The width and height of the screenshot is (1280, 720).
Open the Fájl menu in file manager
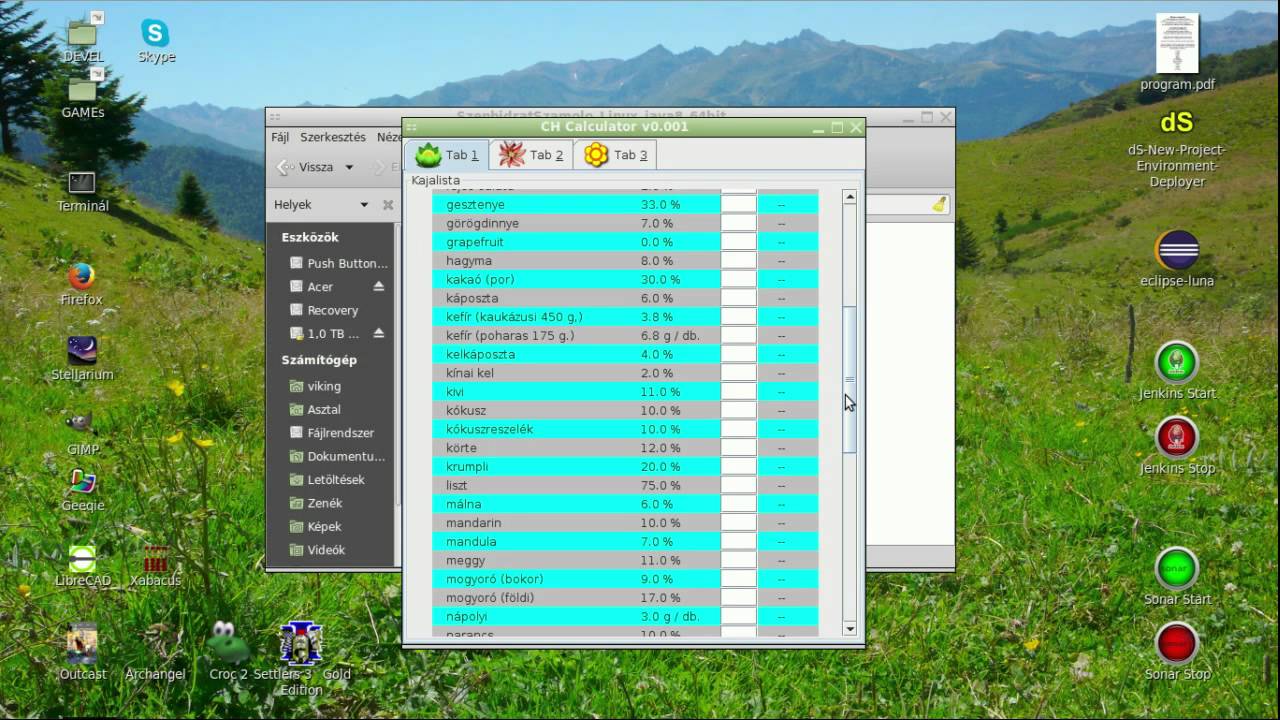click(280, 137)
